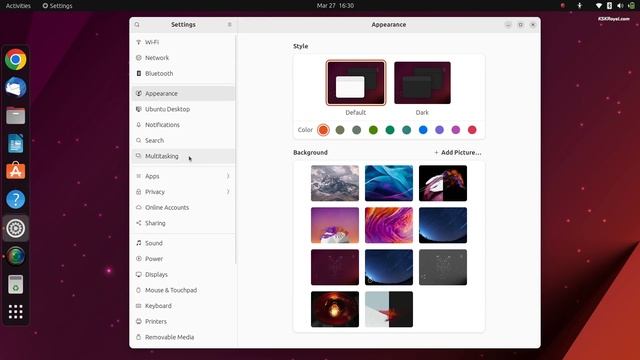This screenshot has width=640, height=360.
Task: Open Sharing settings
Action: [x=183, y=223]
